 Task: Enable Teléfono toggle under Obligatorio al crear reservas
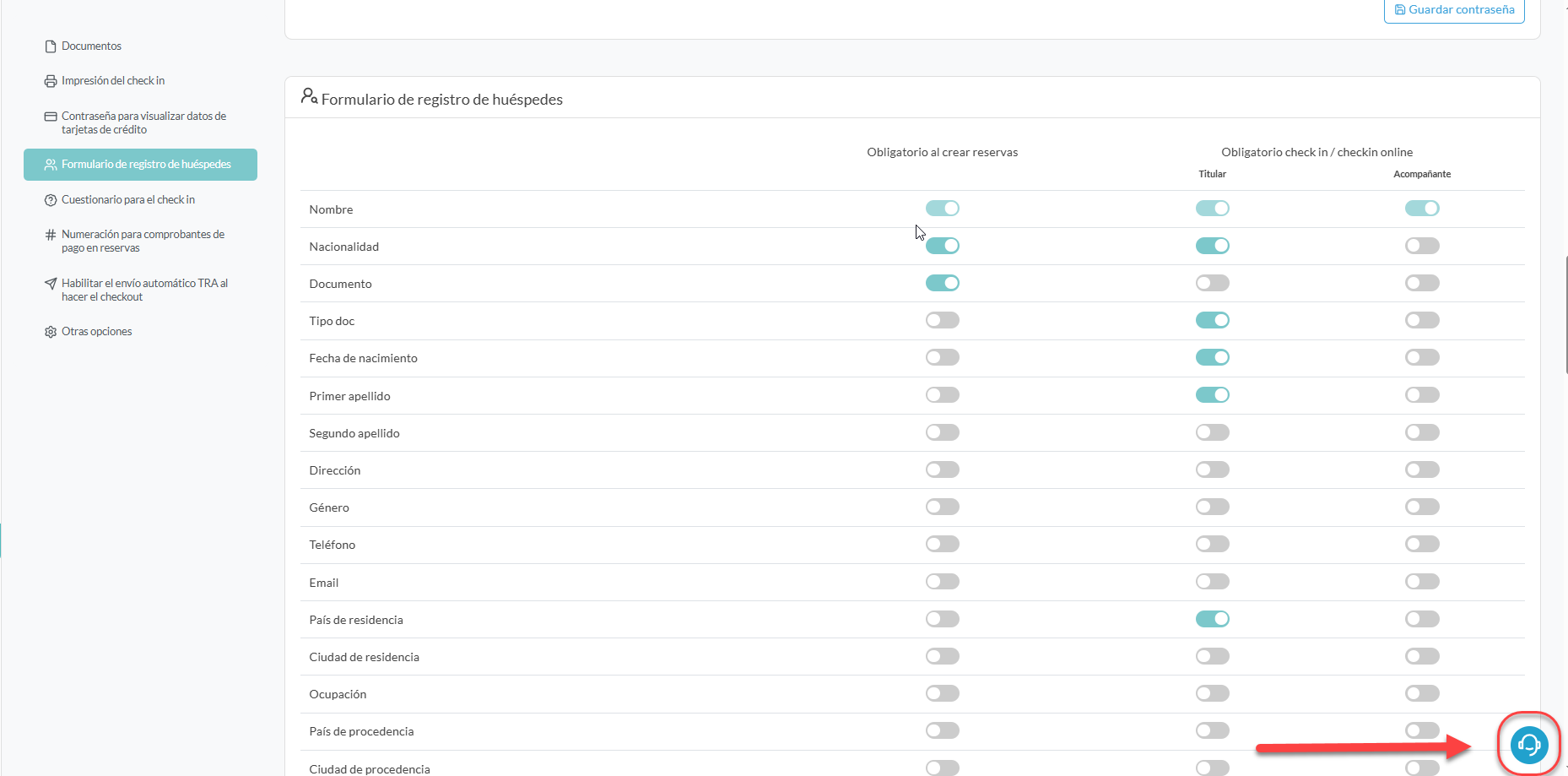click(942, 544)
